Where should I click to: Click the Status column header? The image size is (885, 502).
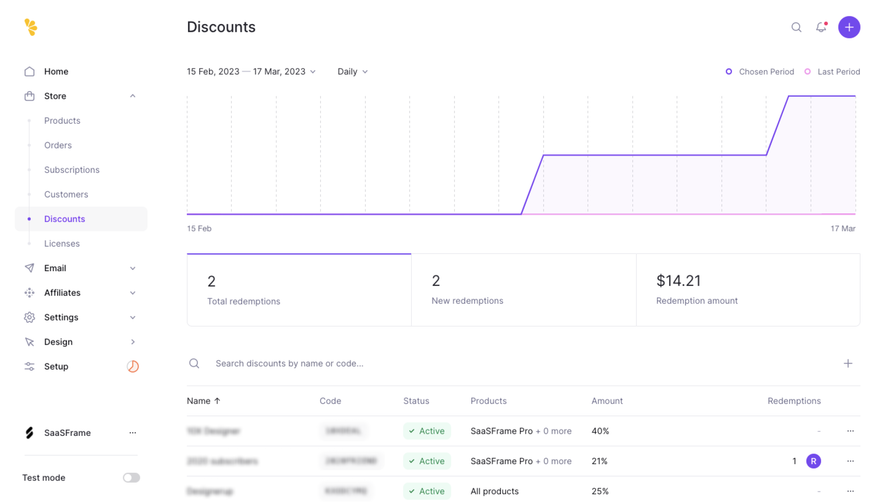coord(416,401)
